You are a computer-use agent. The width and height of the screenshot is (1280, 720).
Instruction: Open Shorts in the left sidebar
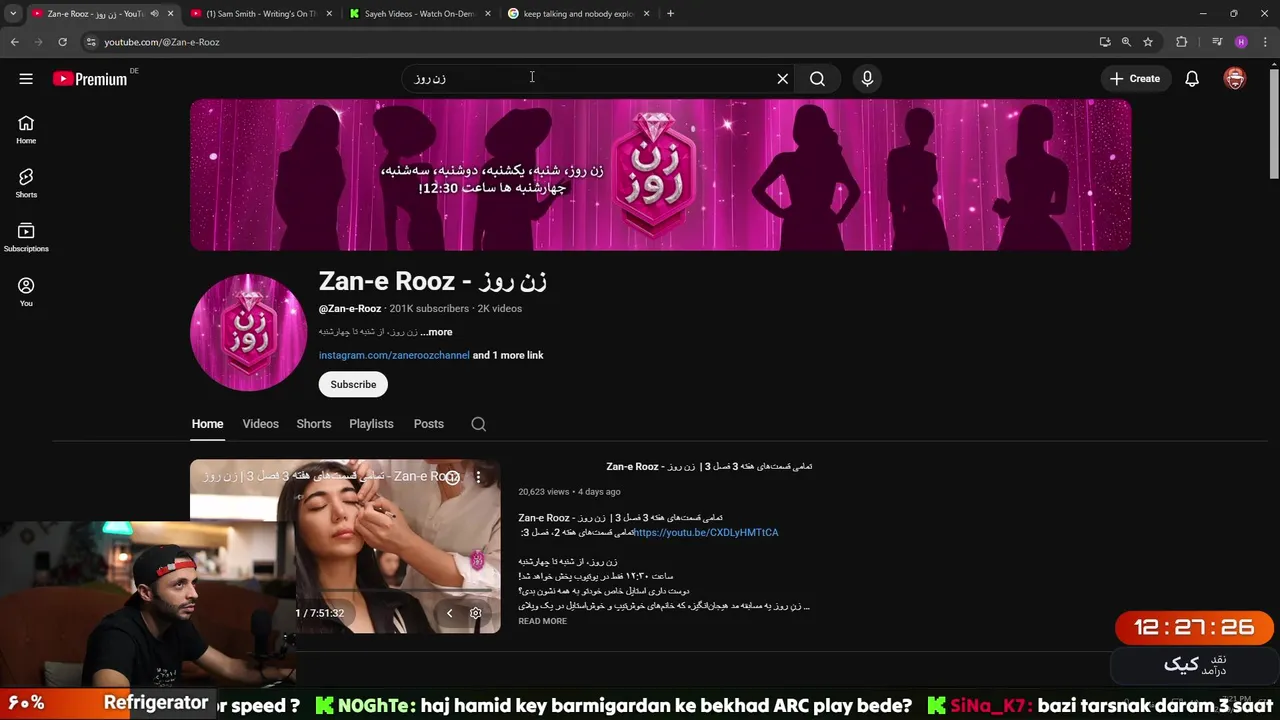(x=26, y=183)
